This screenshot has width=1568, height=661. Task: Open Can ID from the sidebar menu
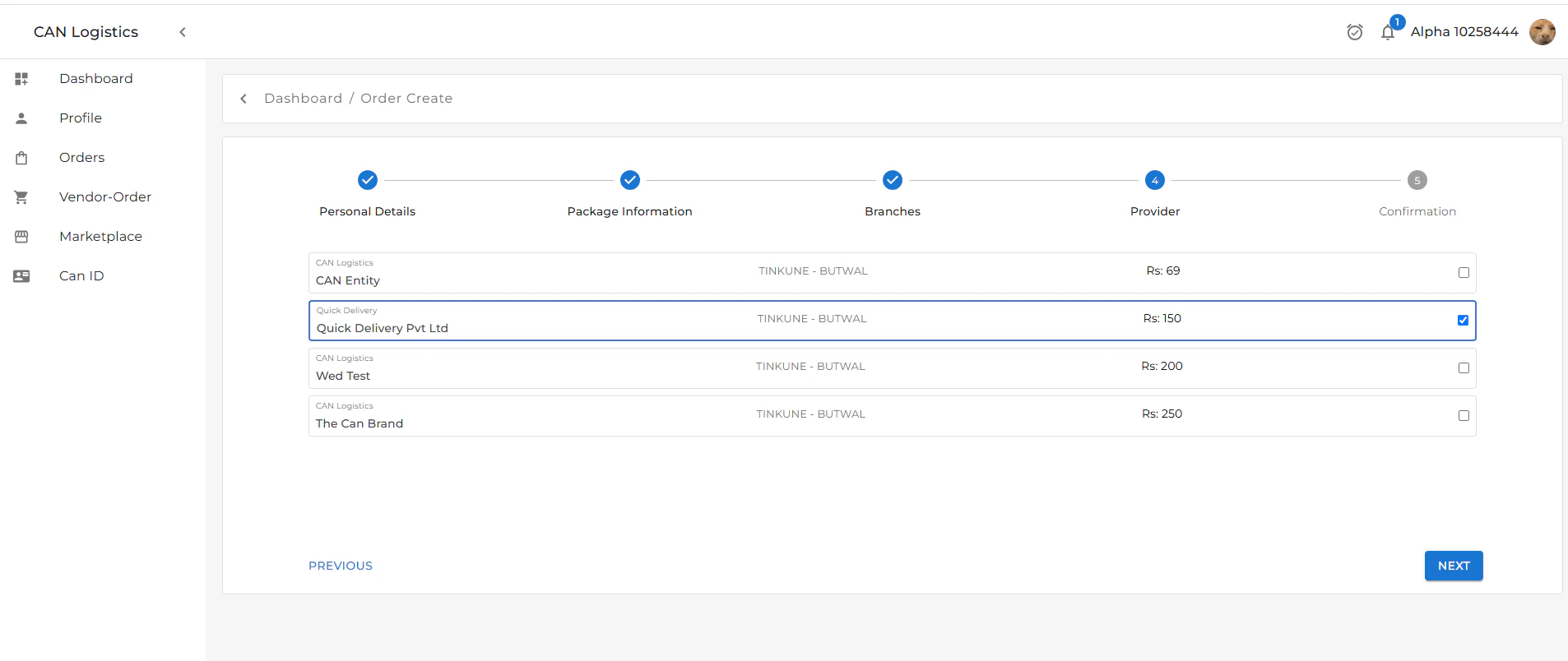pos(81,276)
